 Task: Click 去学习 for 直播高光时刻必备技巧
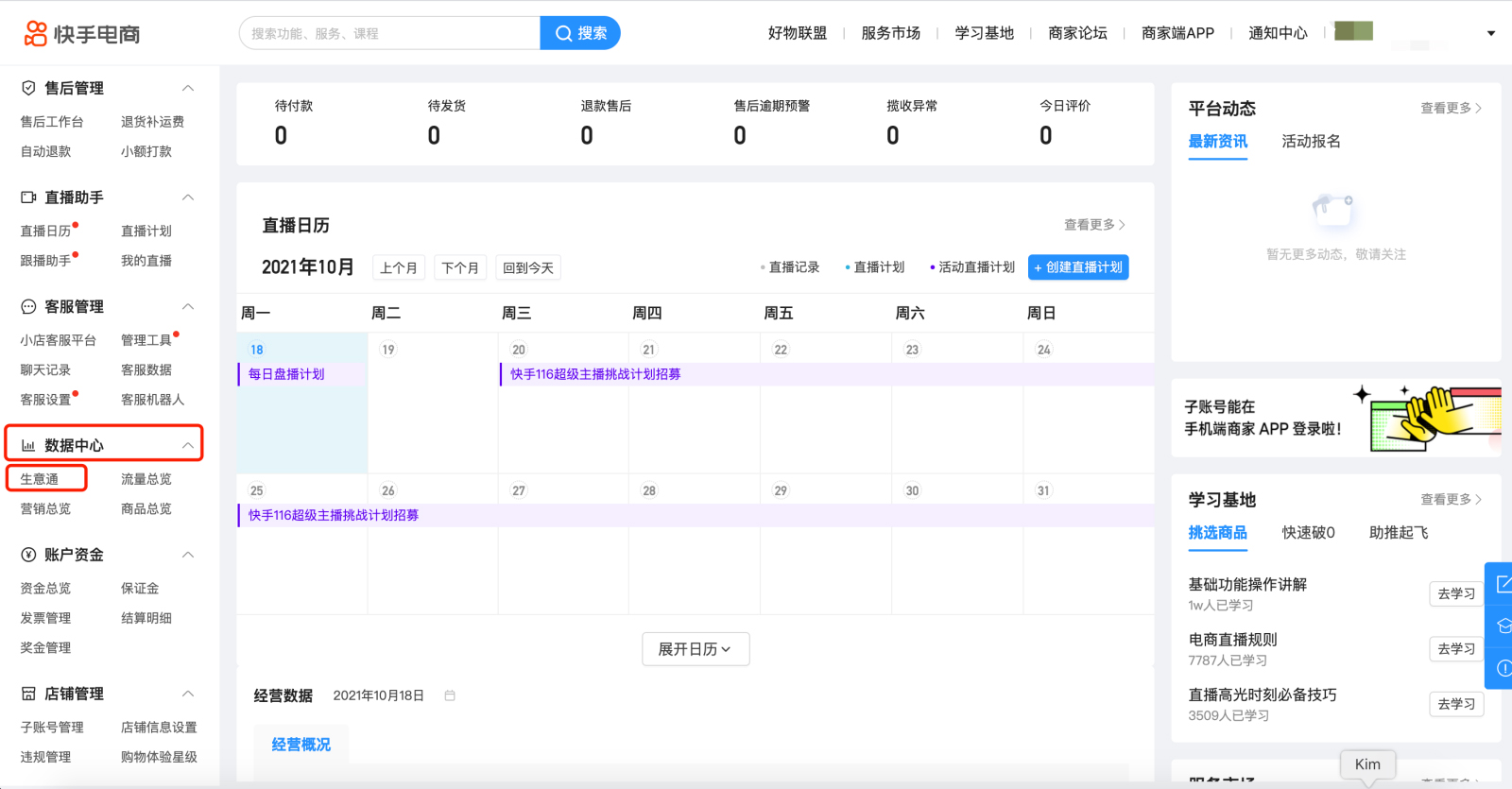(x=1456, y=704)
